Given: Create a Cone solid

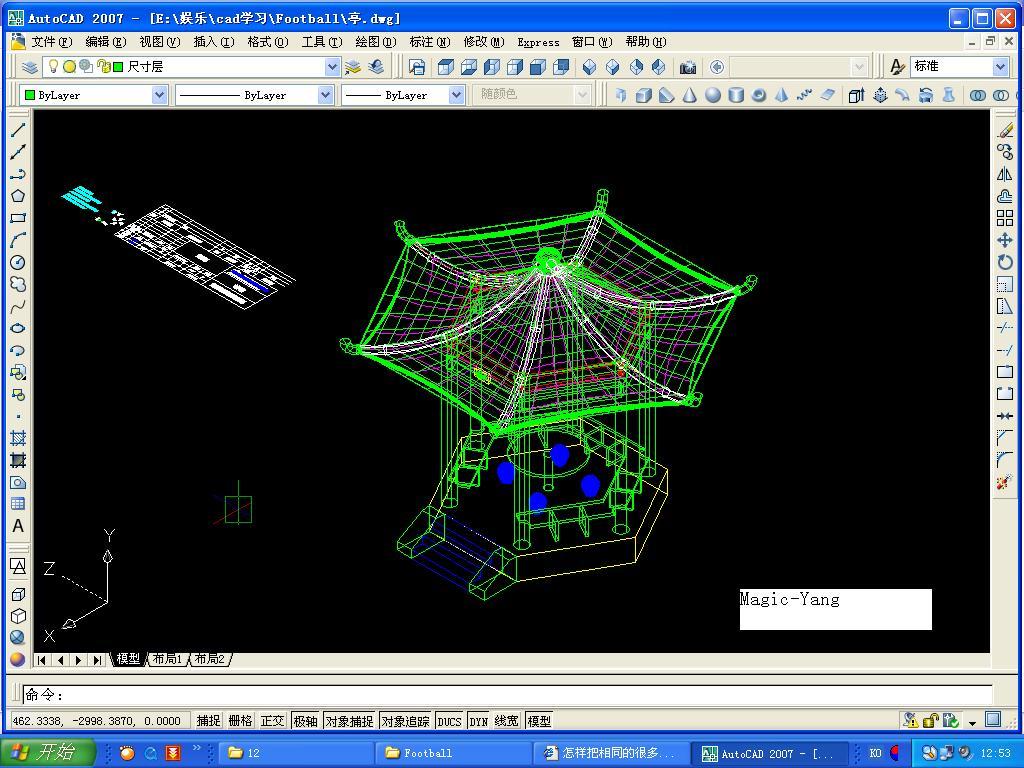Looking at the screenshot, I should pos(690,95).
